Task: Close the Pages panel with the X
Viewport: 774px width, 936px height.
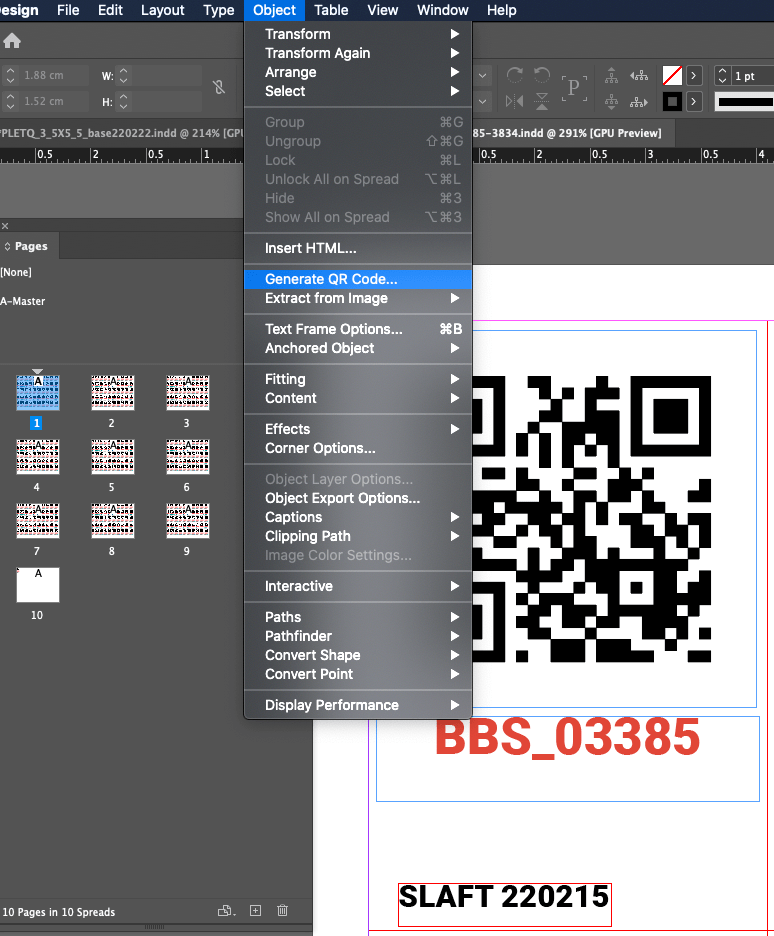Action: (5, 226)
